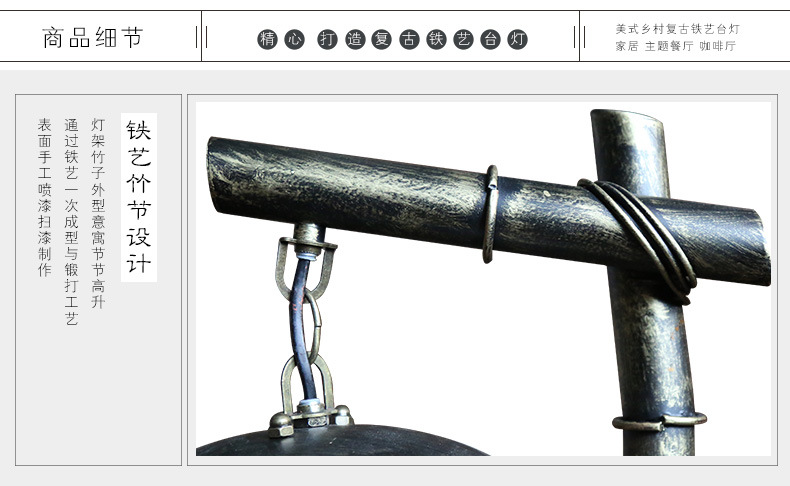Click the circled character 台

pyautogui.click(x=490, y=39)
